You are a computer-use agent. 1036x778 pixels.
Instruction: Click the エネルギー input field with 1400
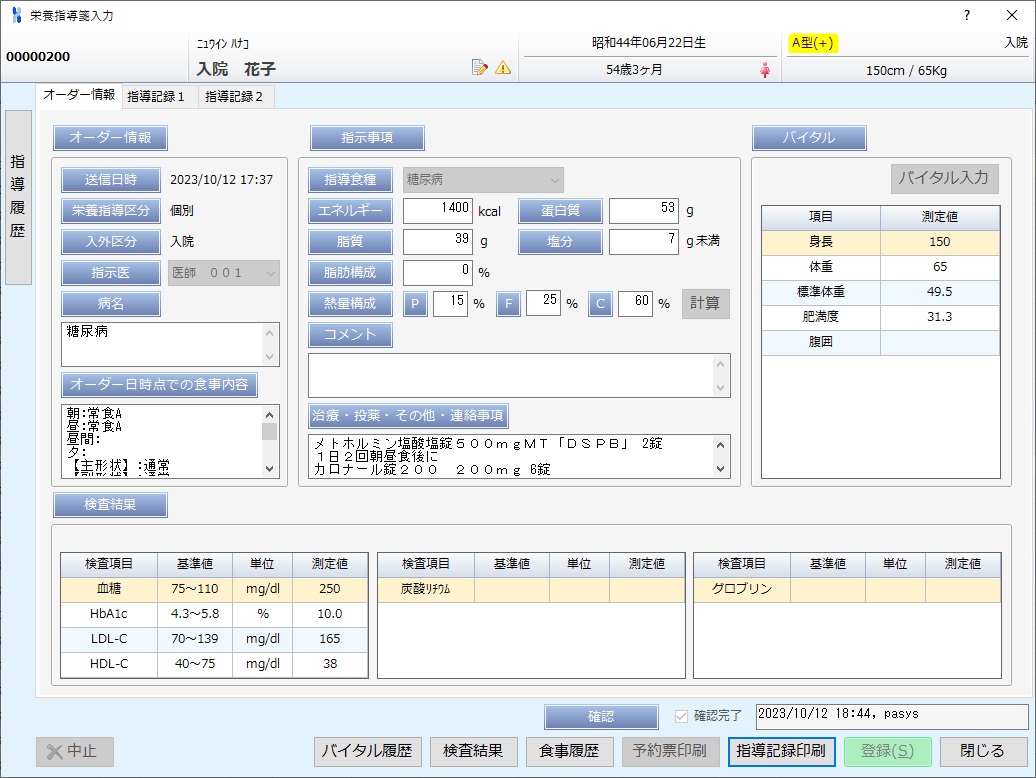coord(438,211)
